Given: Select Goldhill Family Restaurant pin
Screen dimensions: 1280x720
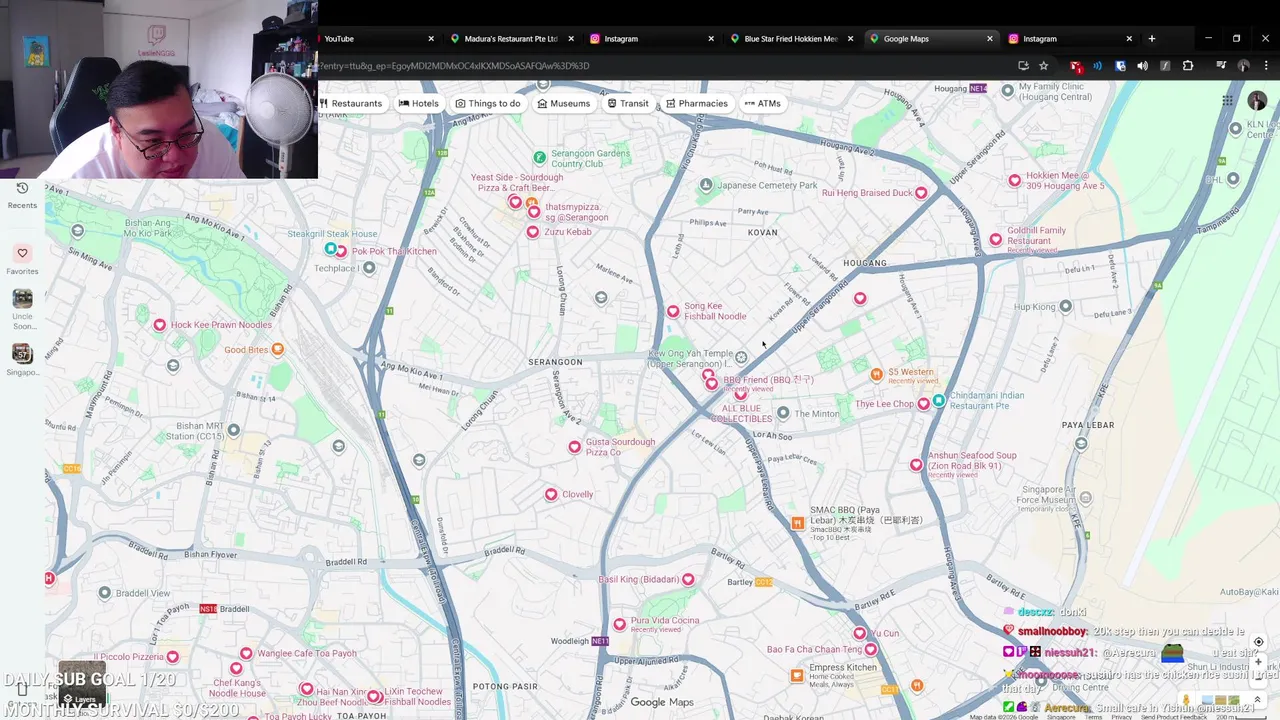Looking at the screenshot, I should coord(996,240).
